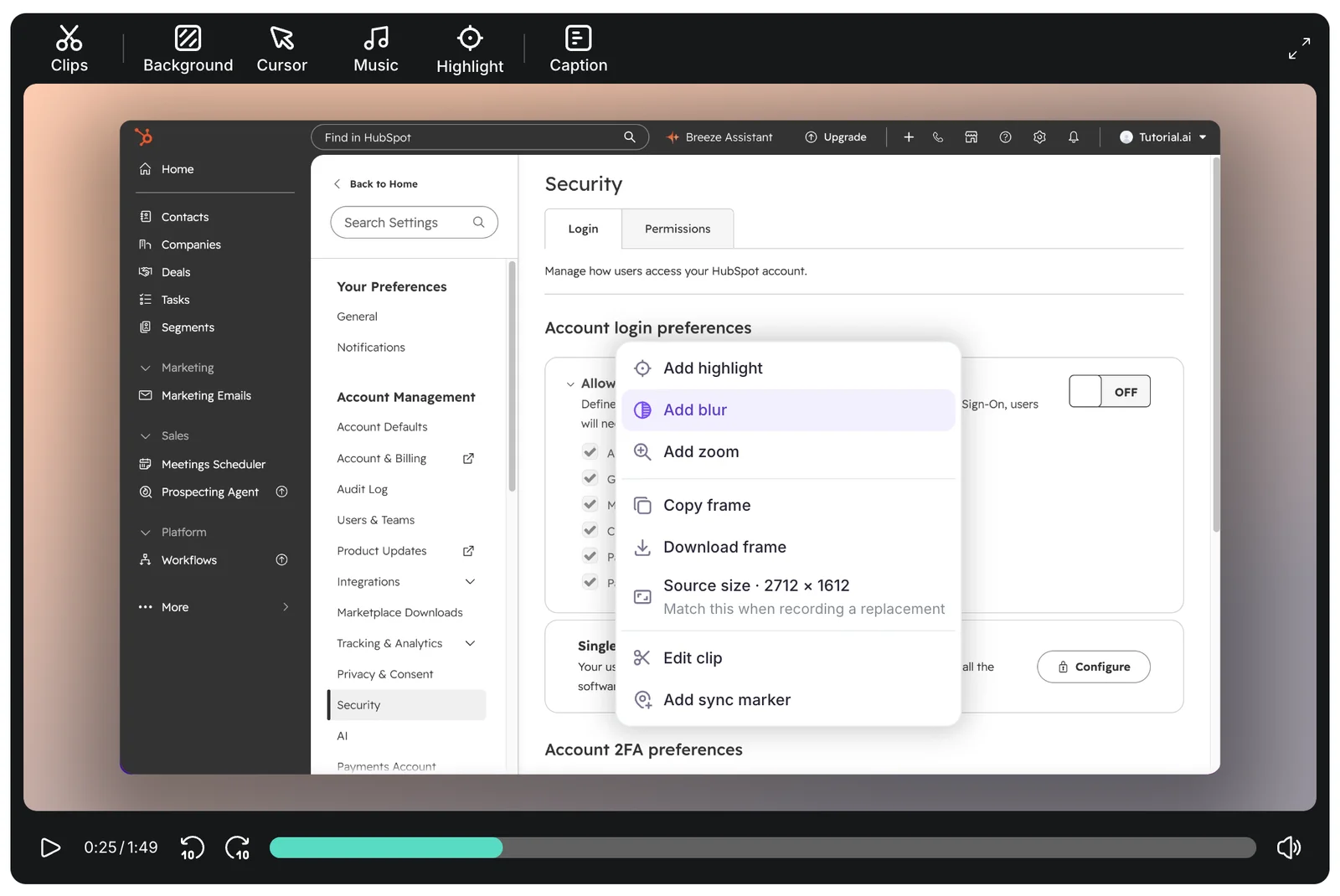Open the Clips tool
This screenshot has width=1340, height=896.
tap(69, 49)
